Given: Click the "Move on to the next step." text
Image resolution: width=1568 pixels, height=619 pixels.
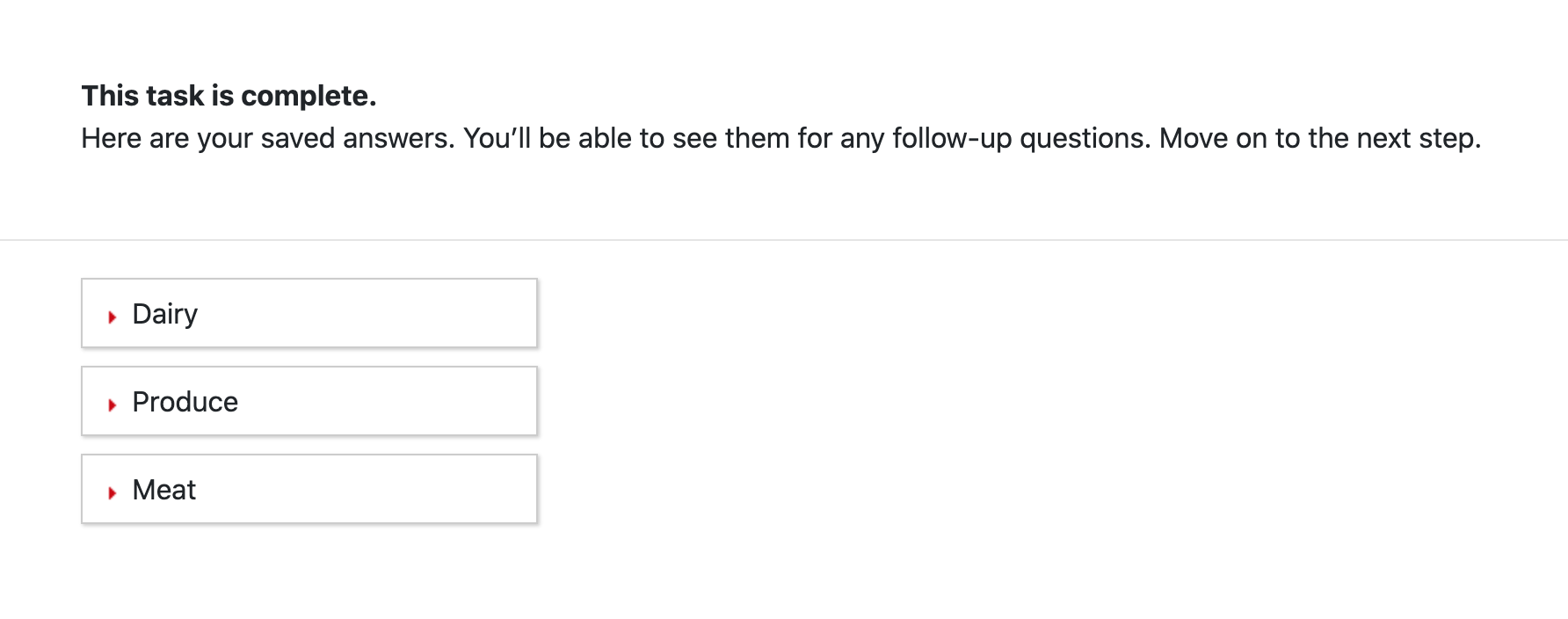Looking at the screenshot, I should coord(1320,139).
